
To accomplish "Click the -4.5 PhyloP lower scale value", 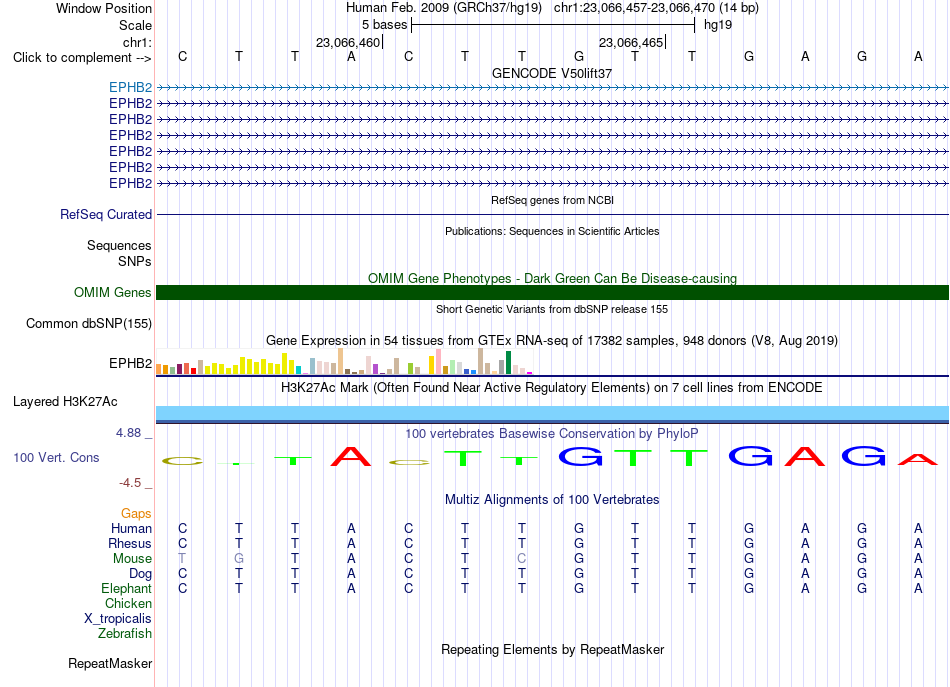I will (x=130, y=483).
